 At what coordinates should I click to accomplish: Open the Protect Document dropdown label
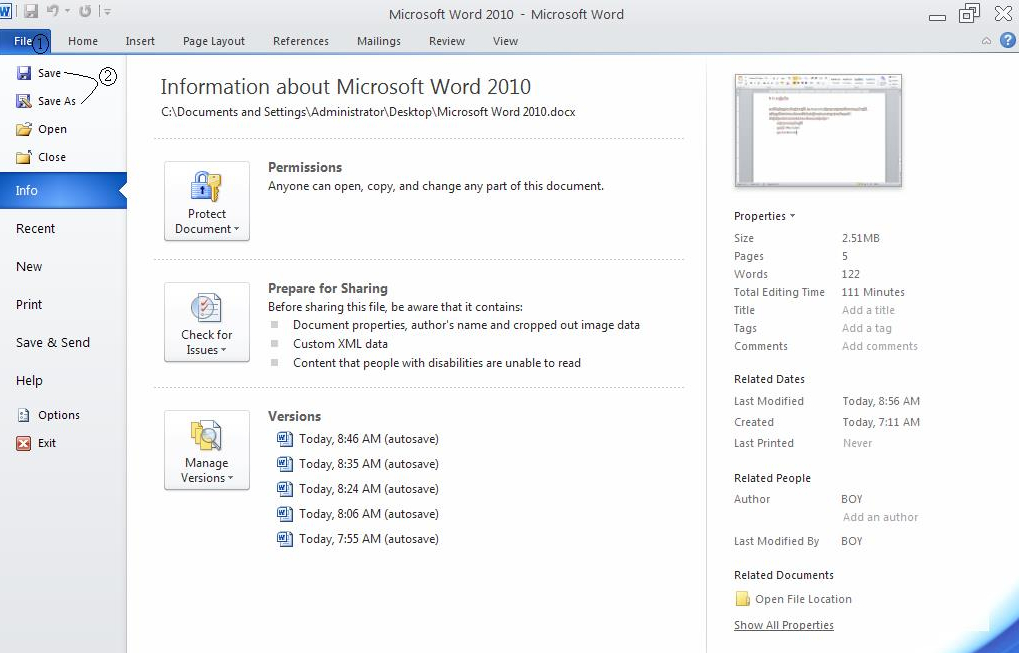(207, 222)
